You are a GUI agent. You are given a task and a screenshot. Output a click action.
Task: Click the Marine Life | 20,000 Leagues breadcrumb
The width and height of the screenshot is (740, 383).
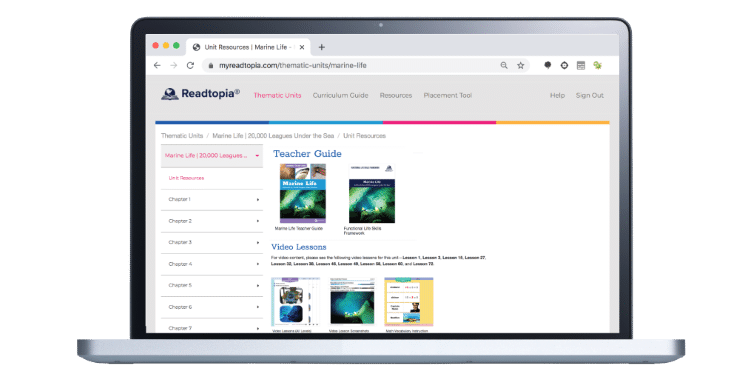273,136
